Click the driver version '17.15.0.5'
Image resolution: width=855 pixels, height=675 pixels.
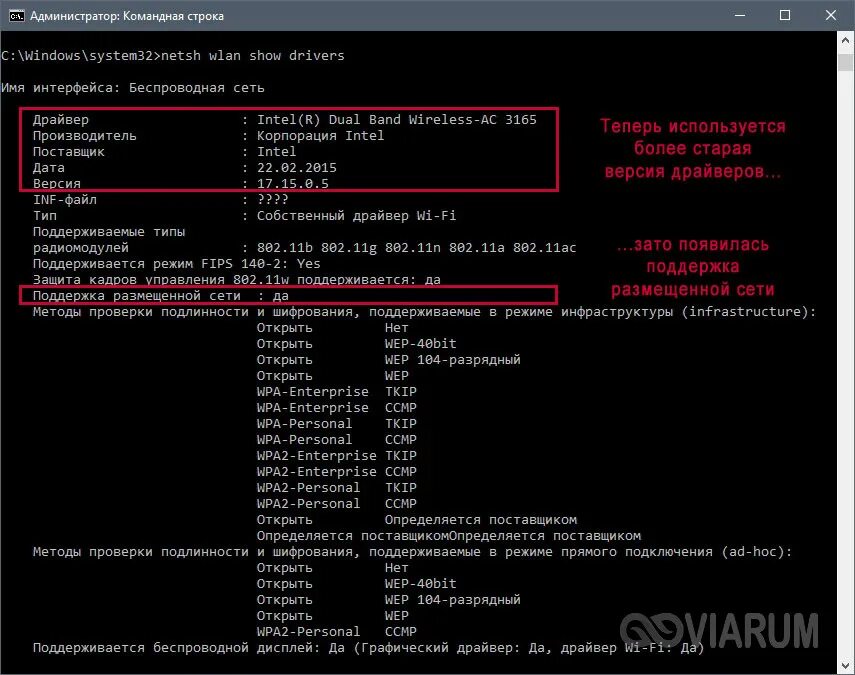(x=293, y=183)
